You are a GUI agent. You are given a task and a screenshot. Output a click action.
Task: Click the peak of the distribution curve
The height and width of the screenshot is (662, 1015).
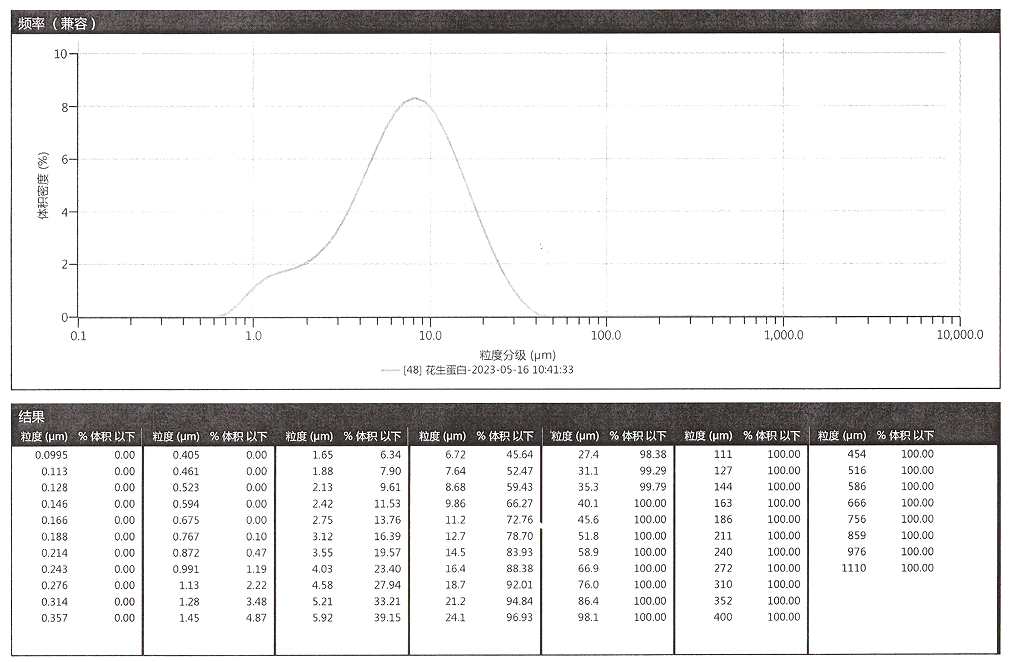tap(415, 98)
